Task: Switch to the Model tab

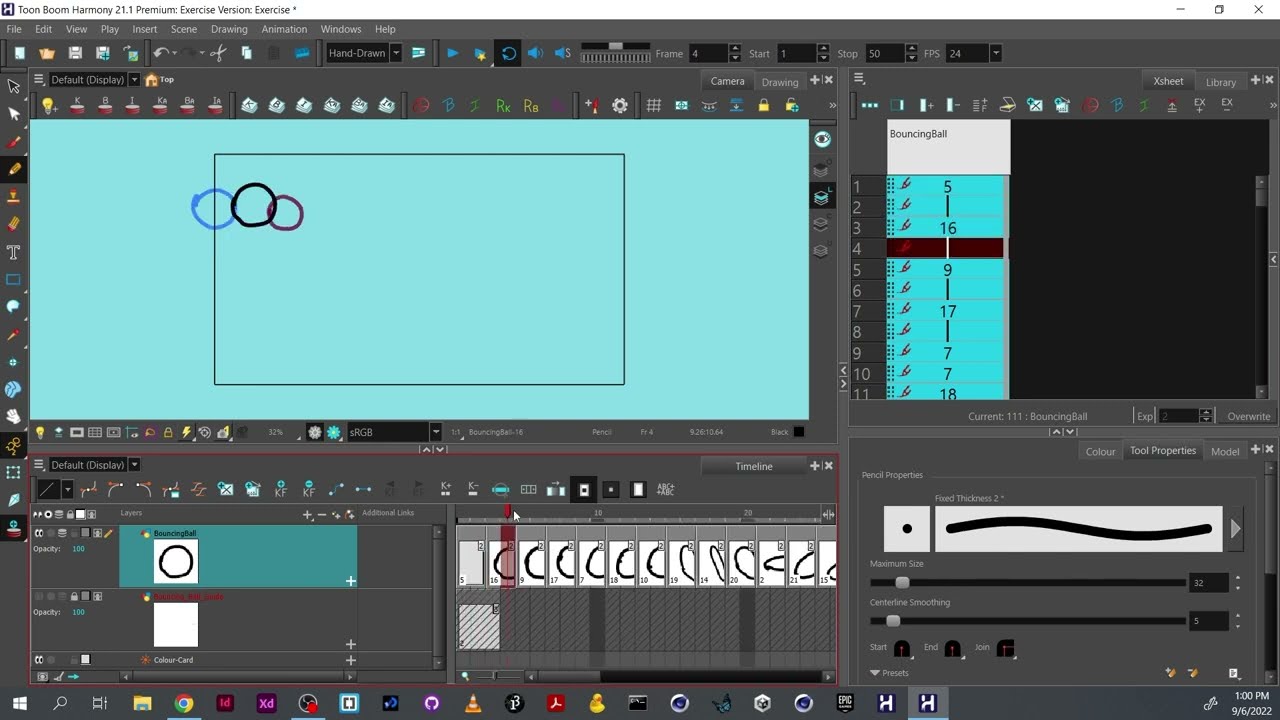Action: [x=1225, y=451]
